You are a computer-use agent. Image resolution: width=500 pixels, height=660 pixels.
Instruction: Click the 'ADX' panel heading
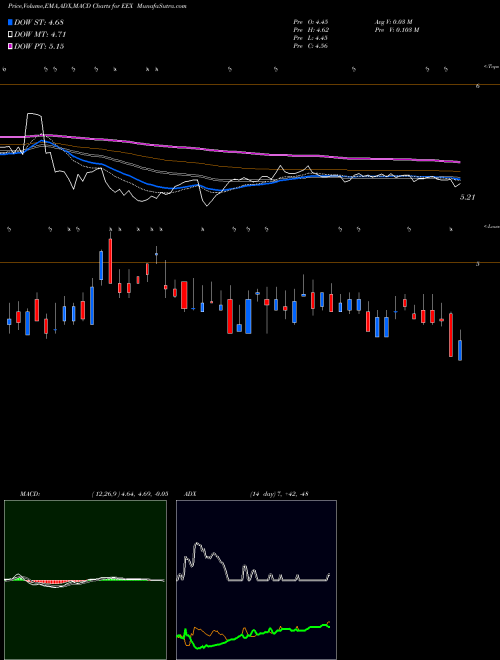coord(188,494)
